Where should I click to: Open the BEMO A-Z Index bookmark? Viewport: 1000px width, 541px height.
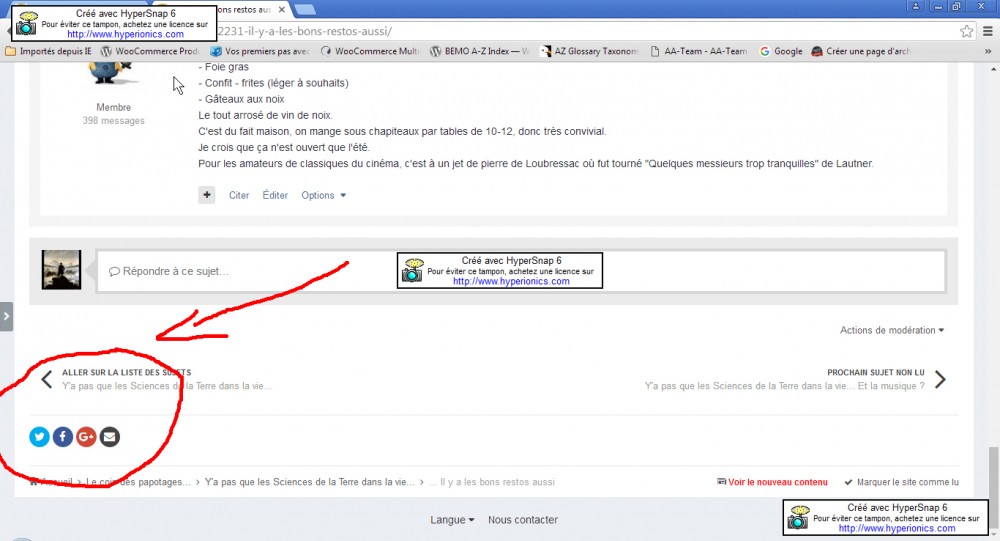pyautogui.click(x=480, y=51)
